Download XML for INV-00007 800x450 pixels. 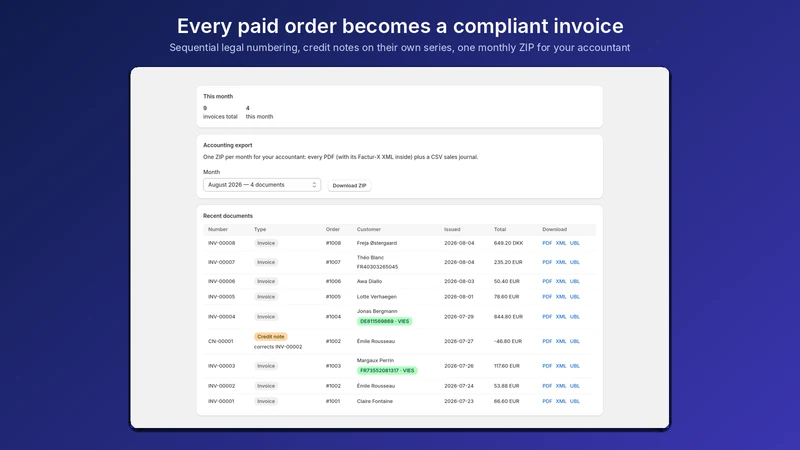(x=561, y=262)
